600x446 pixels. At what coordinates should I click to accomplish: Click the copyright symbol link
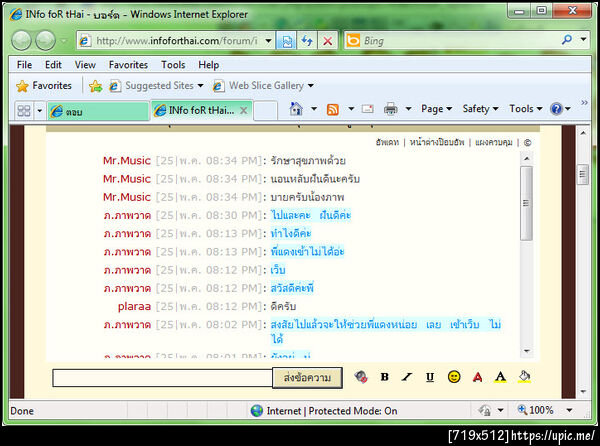(527, 143)
